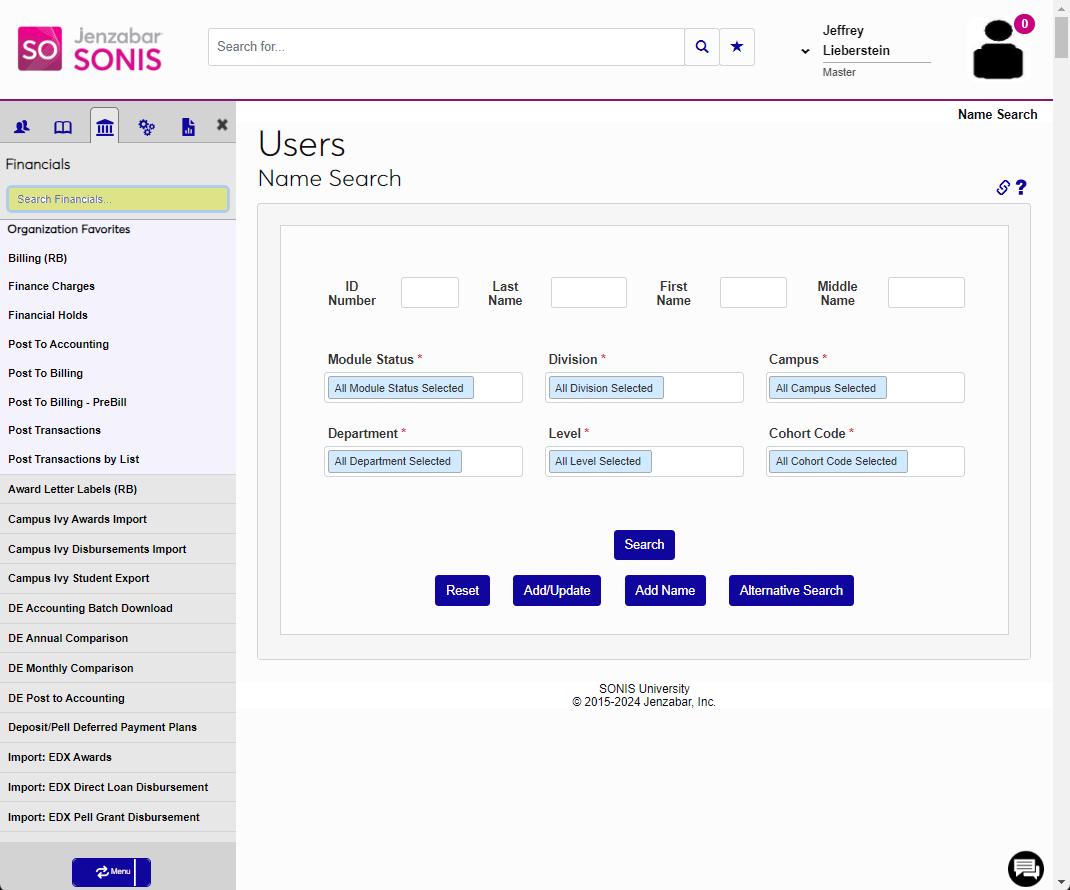
Task: Select the course book module icon
Action: click(62, 125)
